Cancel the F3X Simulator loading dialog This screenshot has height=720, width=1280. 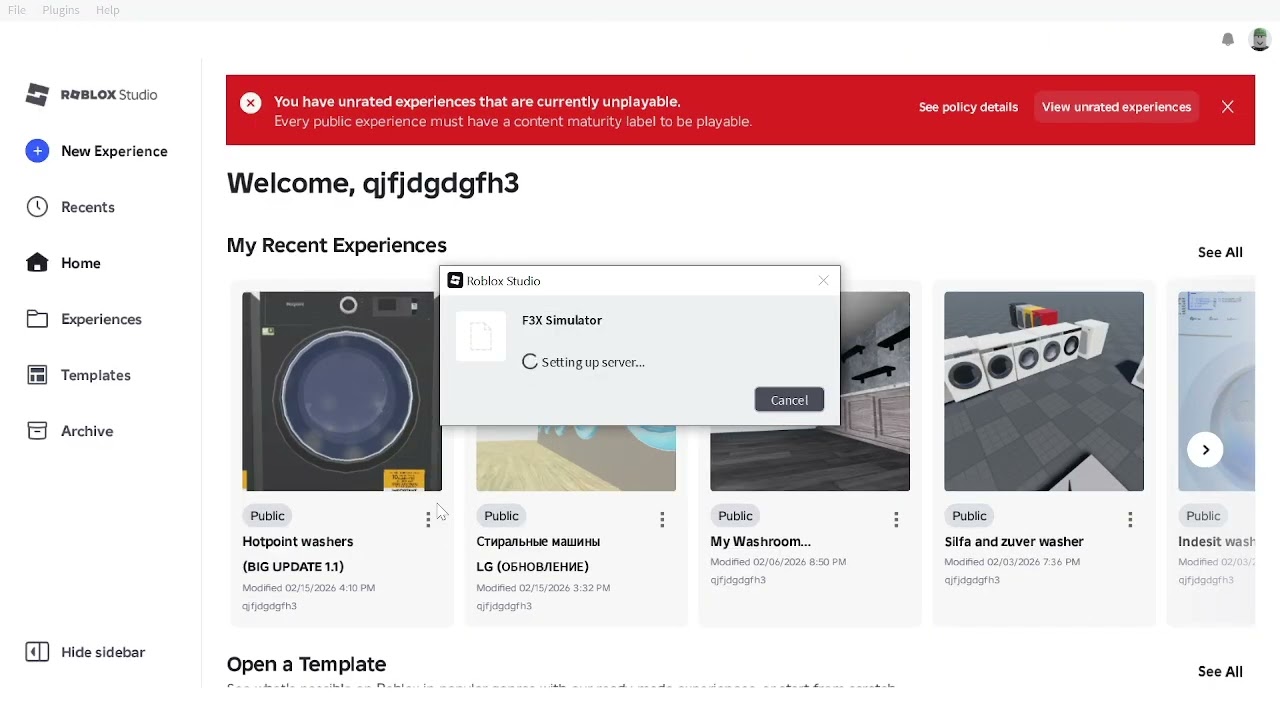(x=789, y=400)
